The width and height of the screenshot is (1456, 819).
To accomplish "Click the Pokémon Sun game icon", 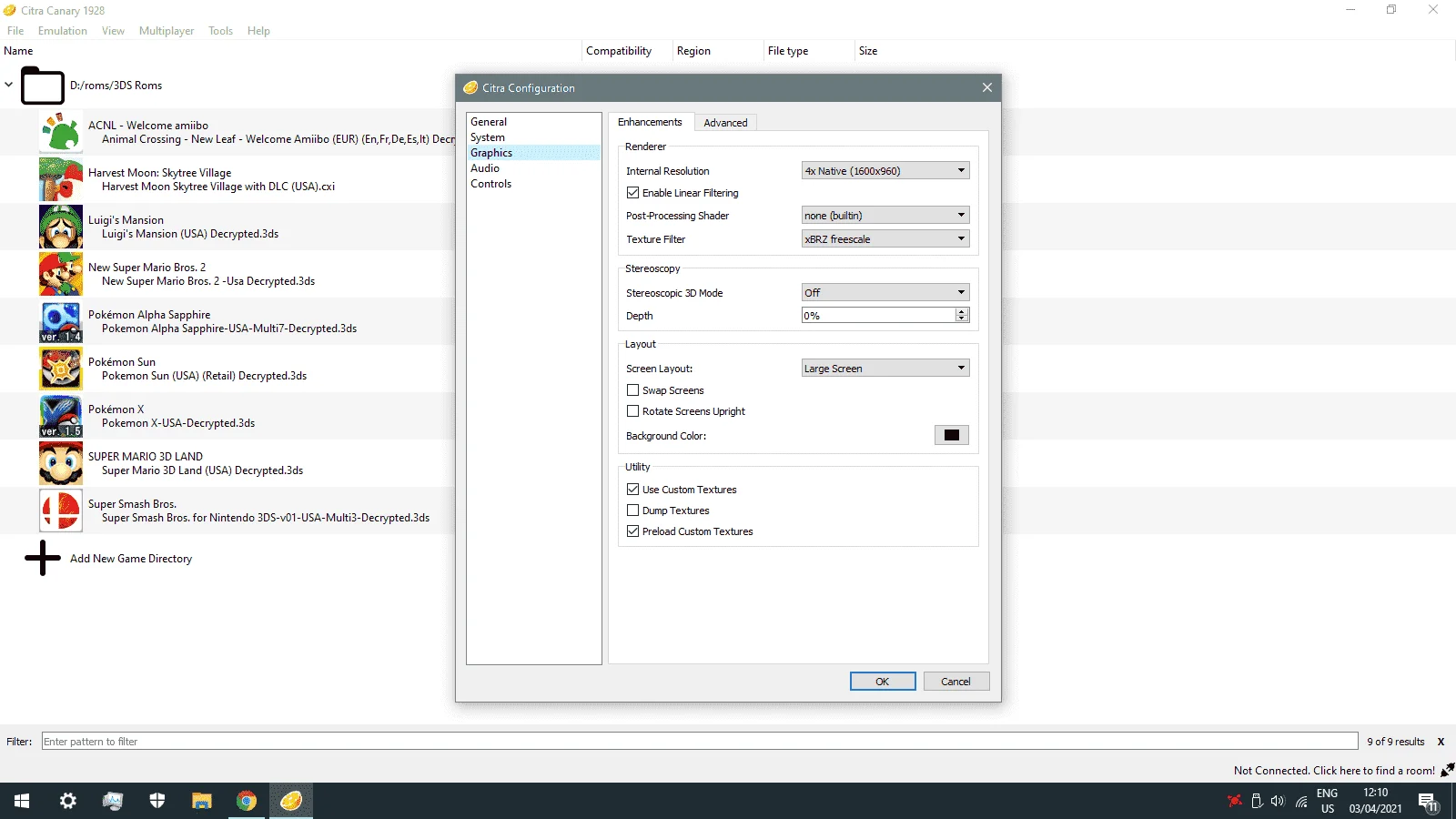I will click(61, 369).
